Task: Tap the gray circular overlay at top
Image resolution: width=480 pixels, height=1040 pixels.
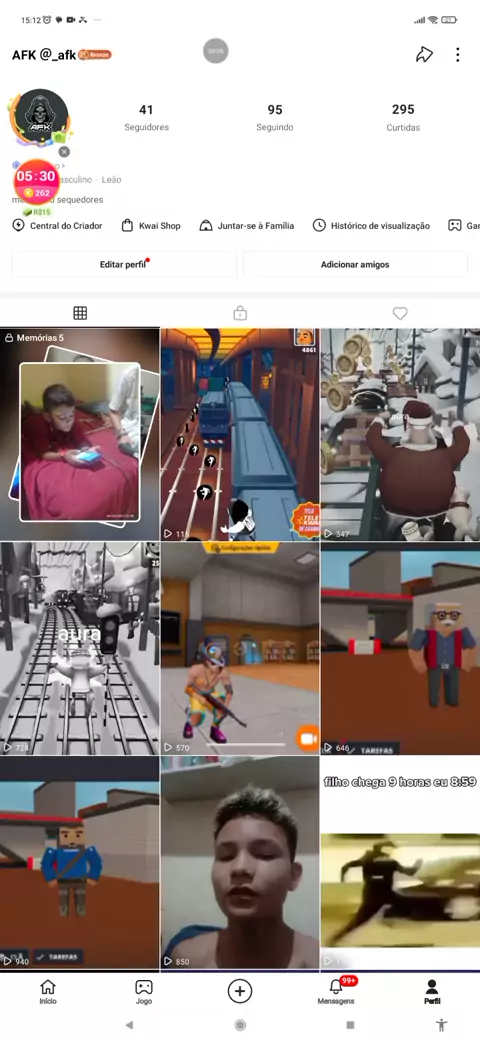Action: pos(215,51)
